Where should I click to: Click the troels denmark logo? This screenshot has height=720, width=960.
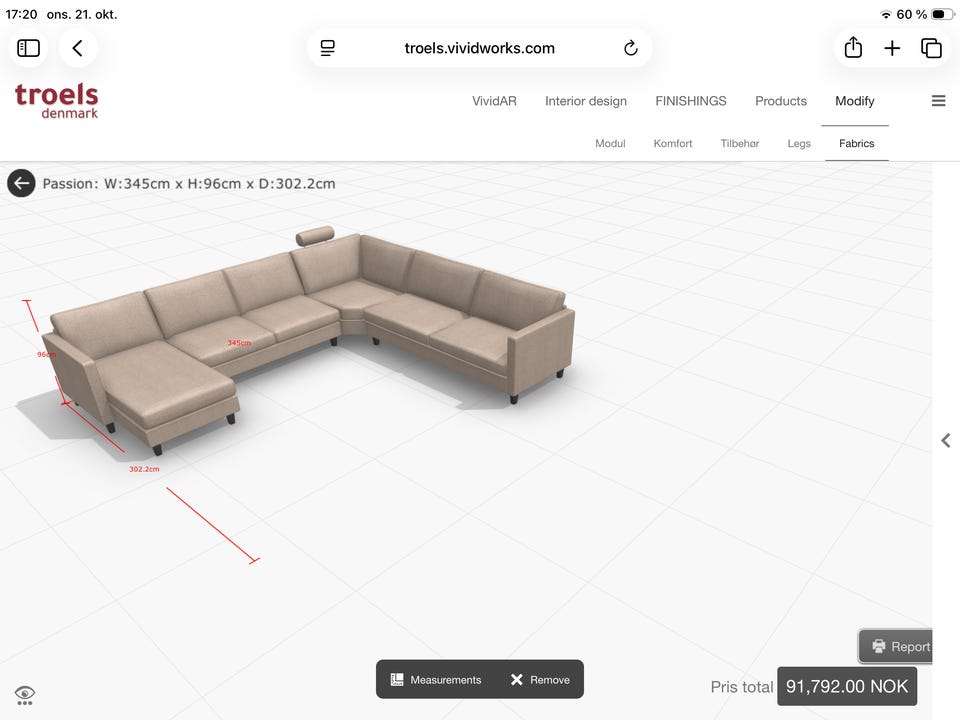coord(56,100)
